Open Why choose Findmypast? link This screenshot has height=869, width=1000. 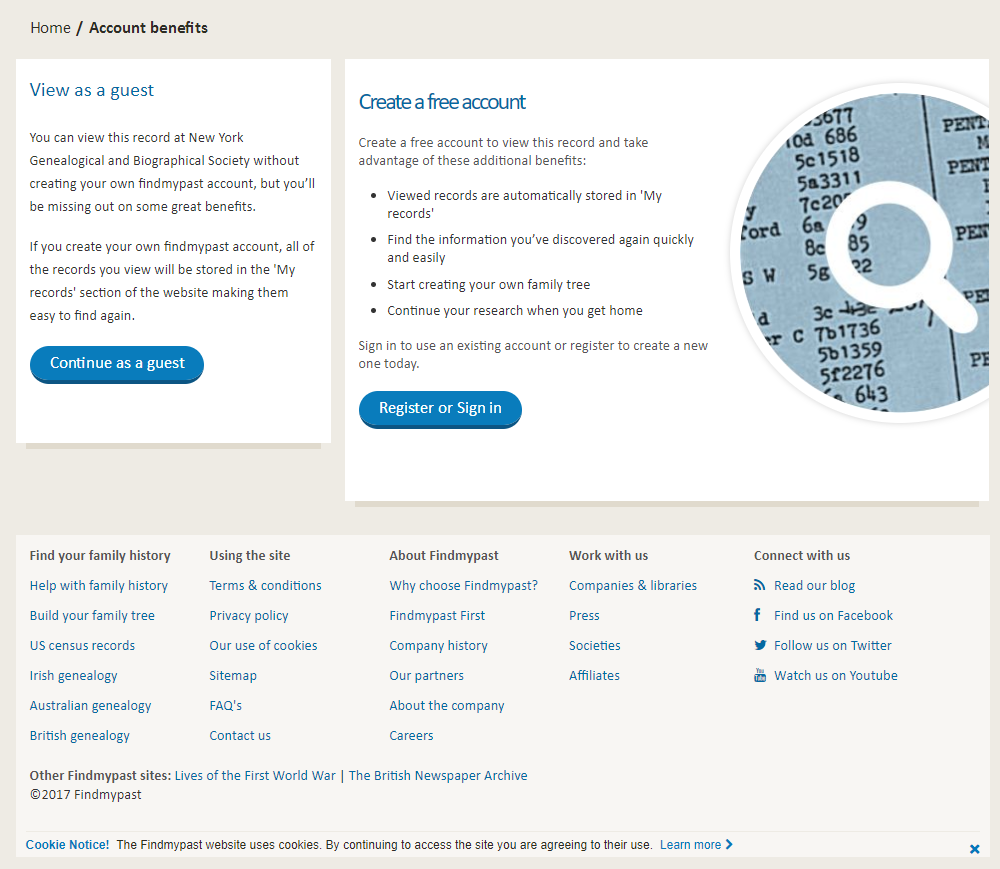pos(463,586)
